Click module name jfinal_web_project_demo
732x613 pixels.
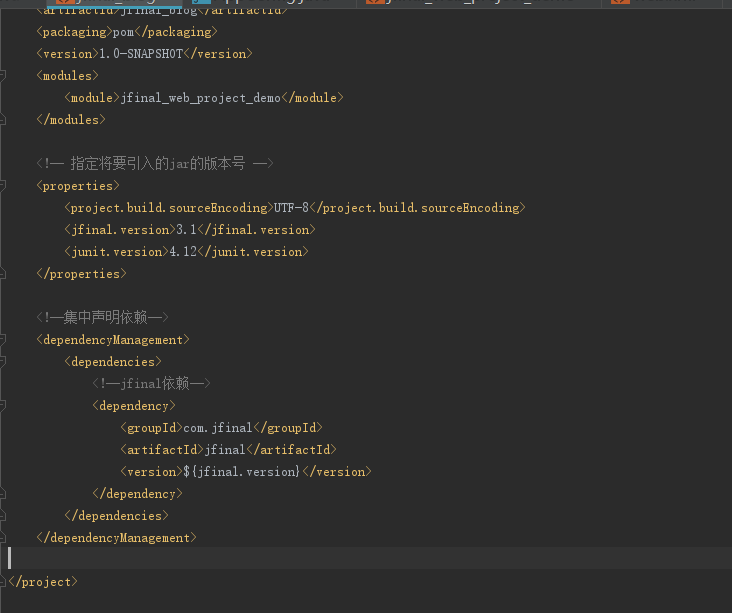tap(201, 98)
